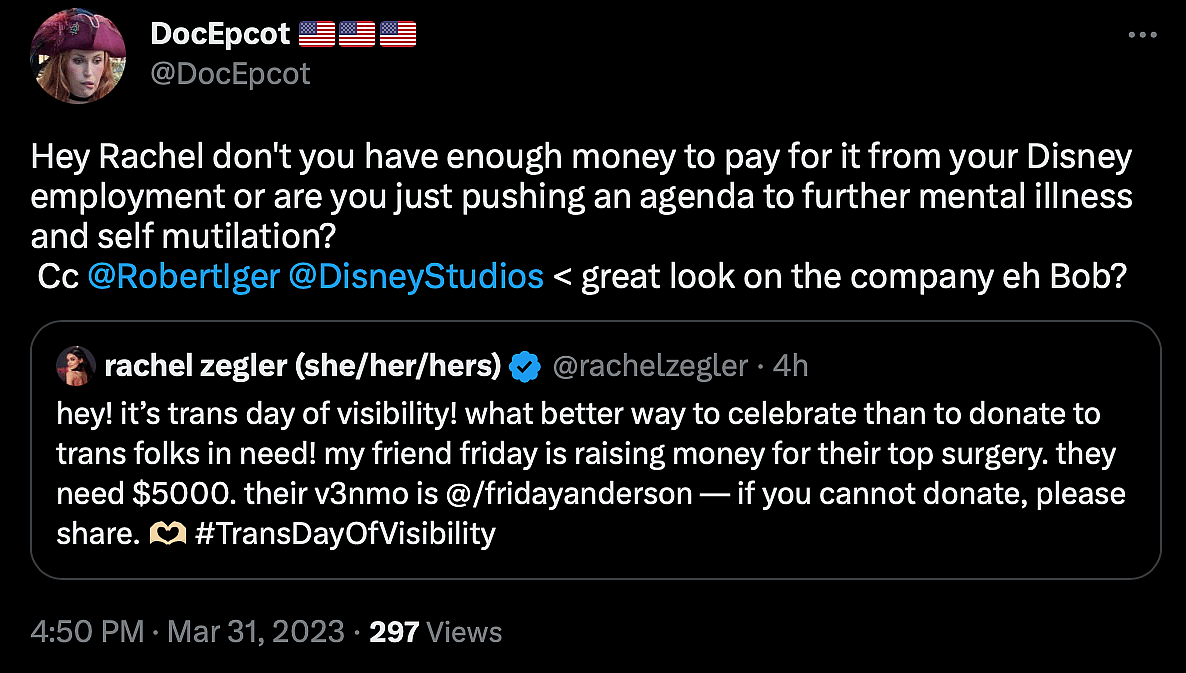Open the @rachelzegler handle in the quoted tweet

tap(650, 367)
